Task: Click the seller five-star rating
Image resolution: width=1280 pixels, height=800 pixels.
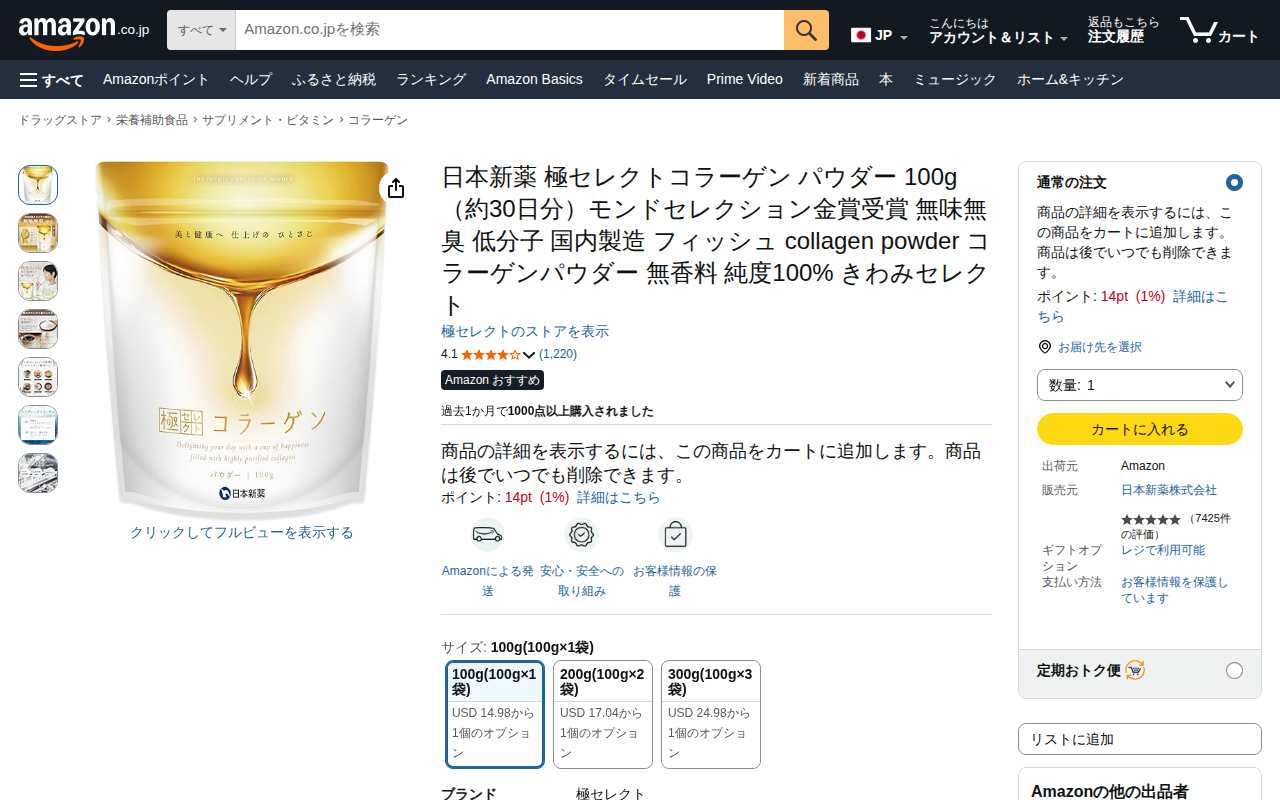Action: pyautogui.click(x=1150, y=520)
